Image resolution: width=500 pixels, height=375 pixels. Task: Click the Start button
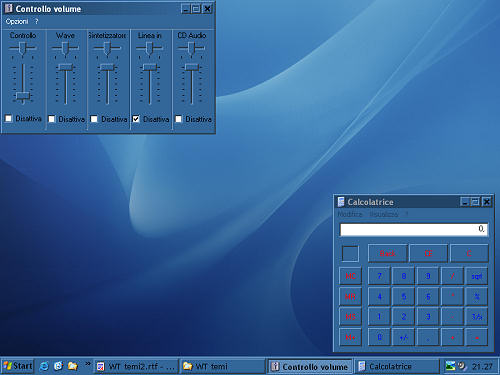(17, 366)
